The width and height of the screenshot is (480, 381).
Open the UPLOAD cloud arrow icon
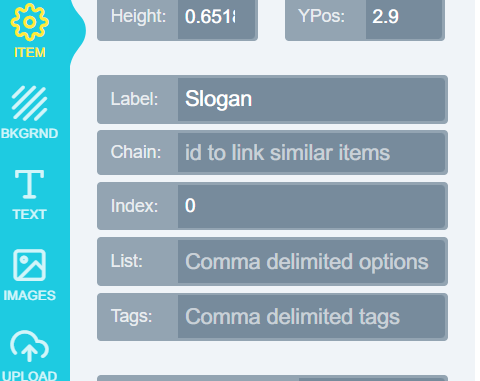coord(29,346)
